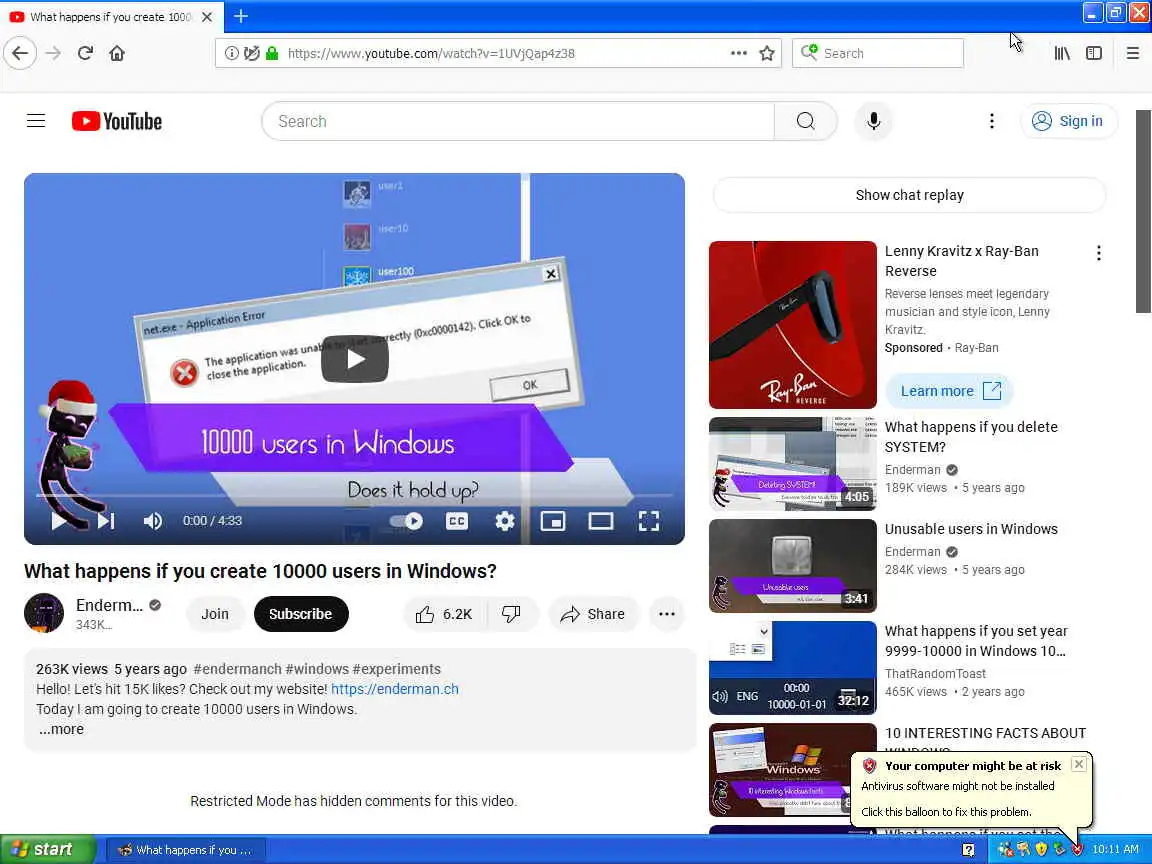
Task: Dislike the video with thumbs down
Action: 511,614
